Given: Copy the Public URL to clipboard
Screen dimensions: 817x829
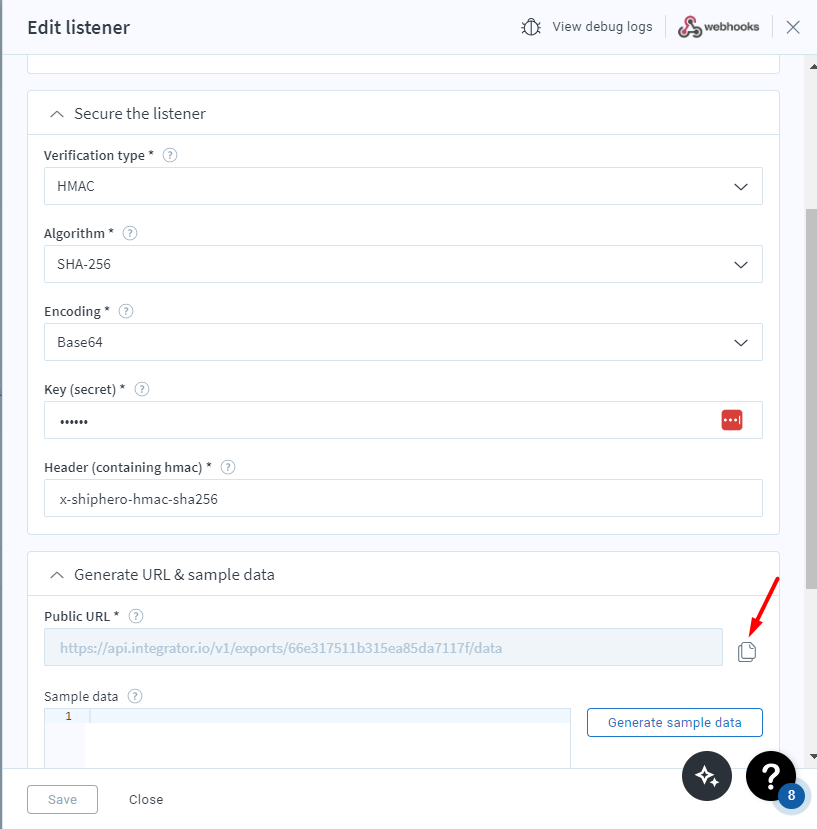Looking at the screenshot, I should click(x=747, y=652).
